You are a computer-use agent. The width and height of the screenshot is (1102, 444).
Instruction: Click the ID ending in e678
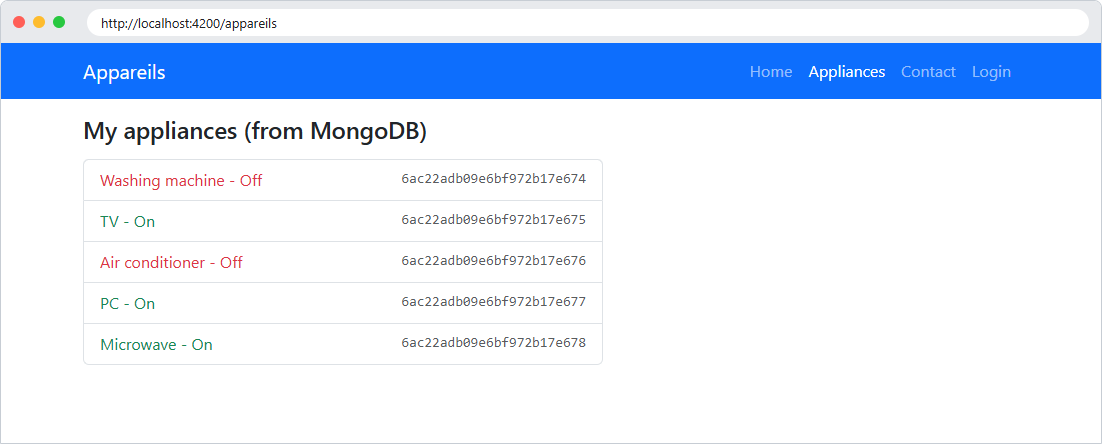point(493,343)
